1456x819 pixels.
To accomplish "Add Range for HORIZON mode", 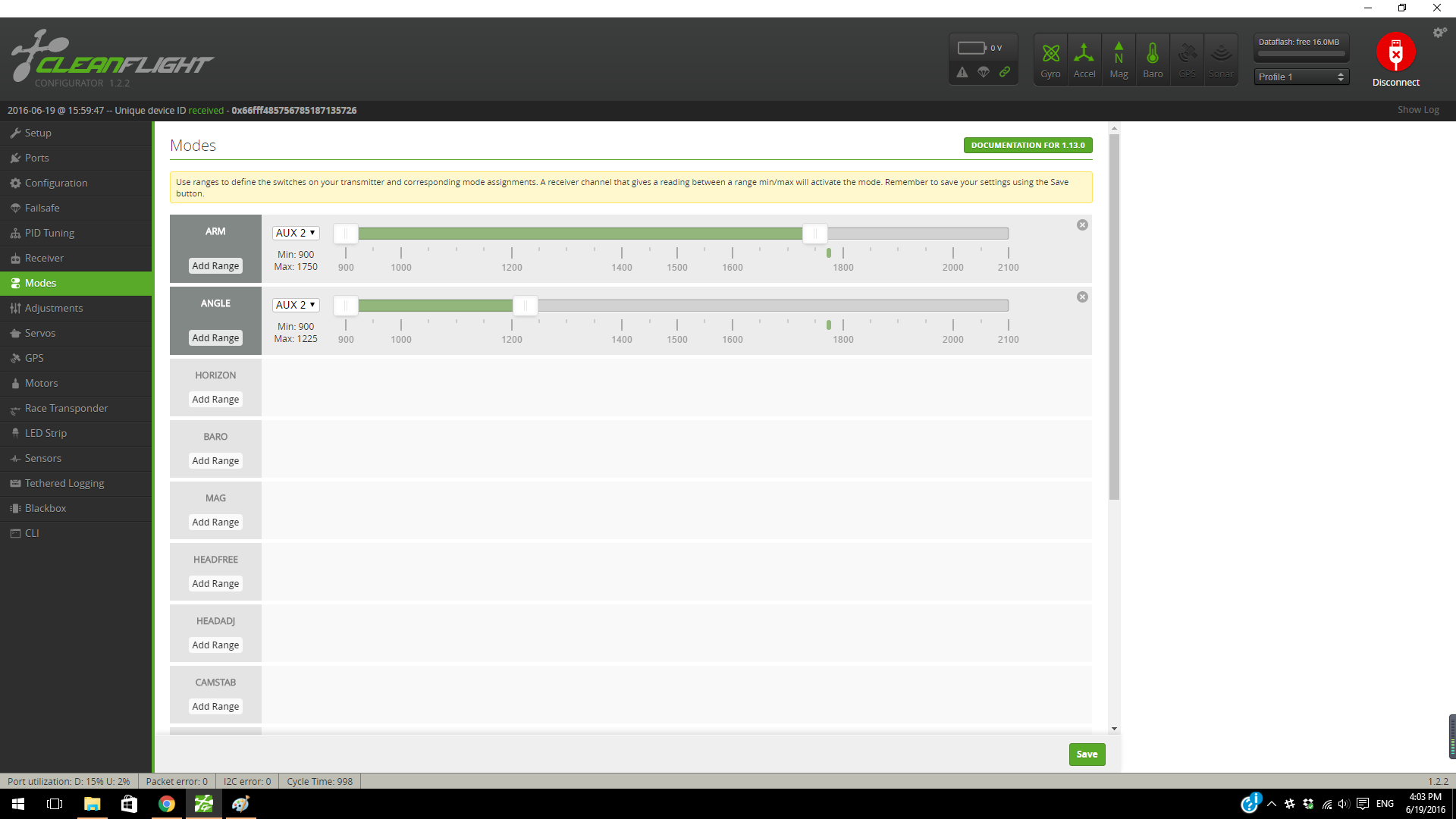I will 215,399.
